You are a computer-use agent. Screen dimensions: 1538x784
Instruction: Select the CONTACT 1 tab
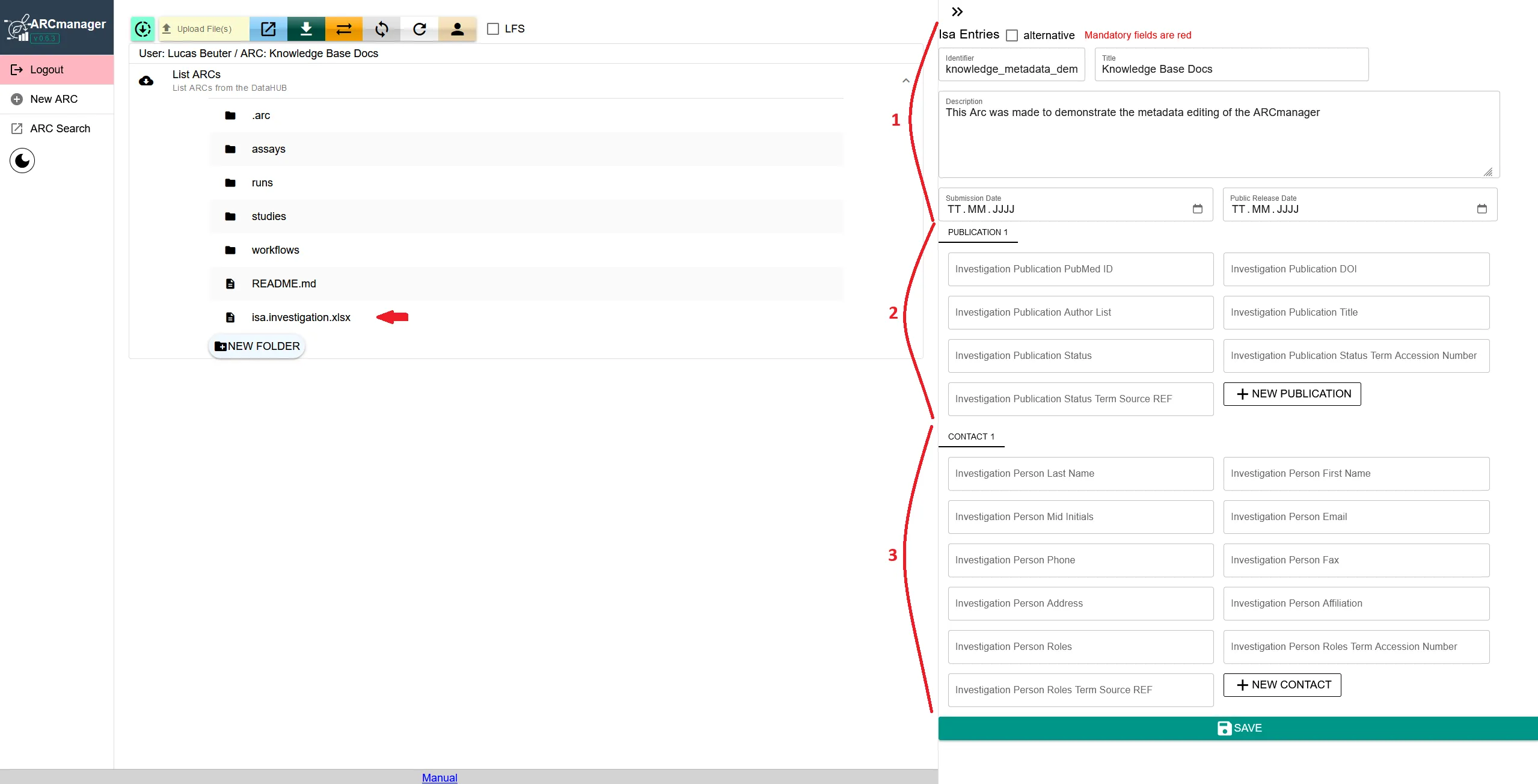971,436
